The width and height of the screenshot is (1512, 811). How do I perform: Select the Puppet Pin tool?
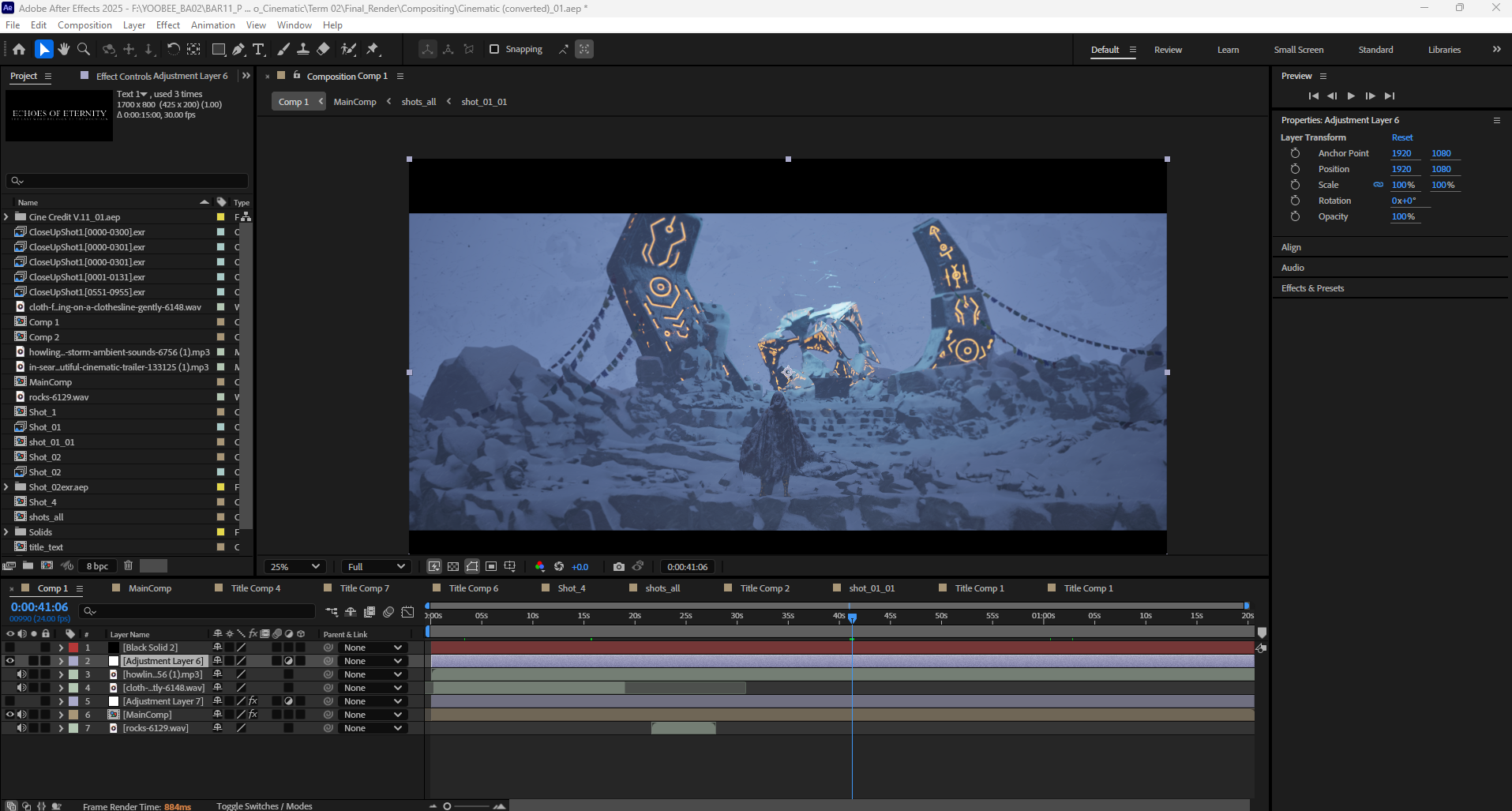point(373,49)
